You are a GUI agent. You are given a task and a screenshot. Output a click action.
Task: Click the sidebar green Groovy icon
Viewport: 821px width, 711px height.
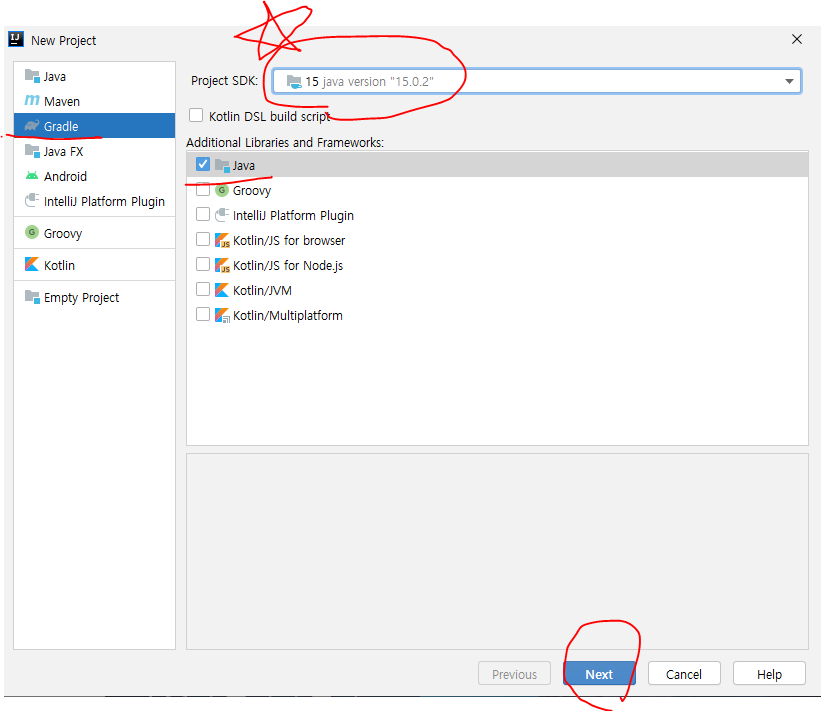tap(32, 232)
